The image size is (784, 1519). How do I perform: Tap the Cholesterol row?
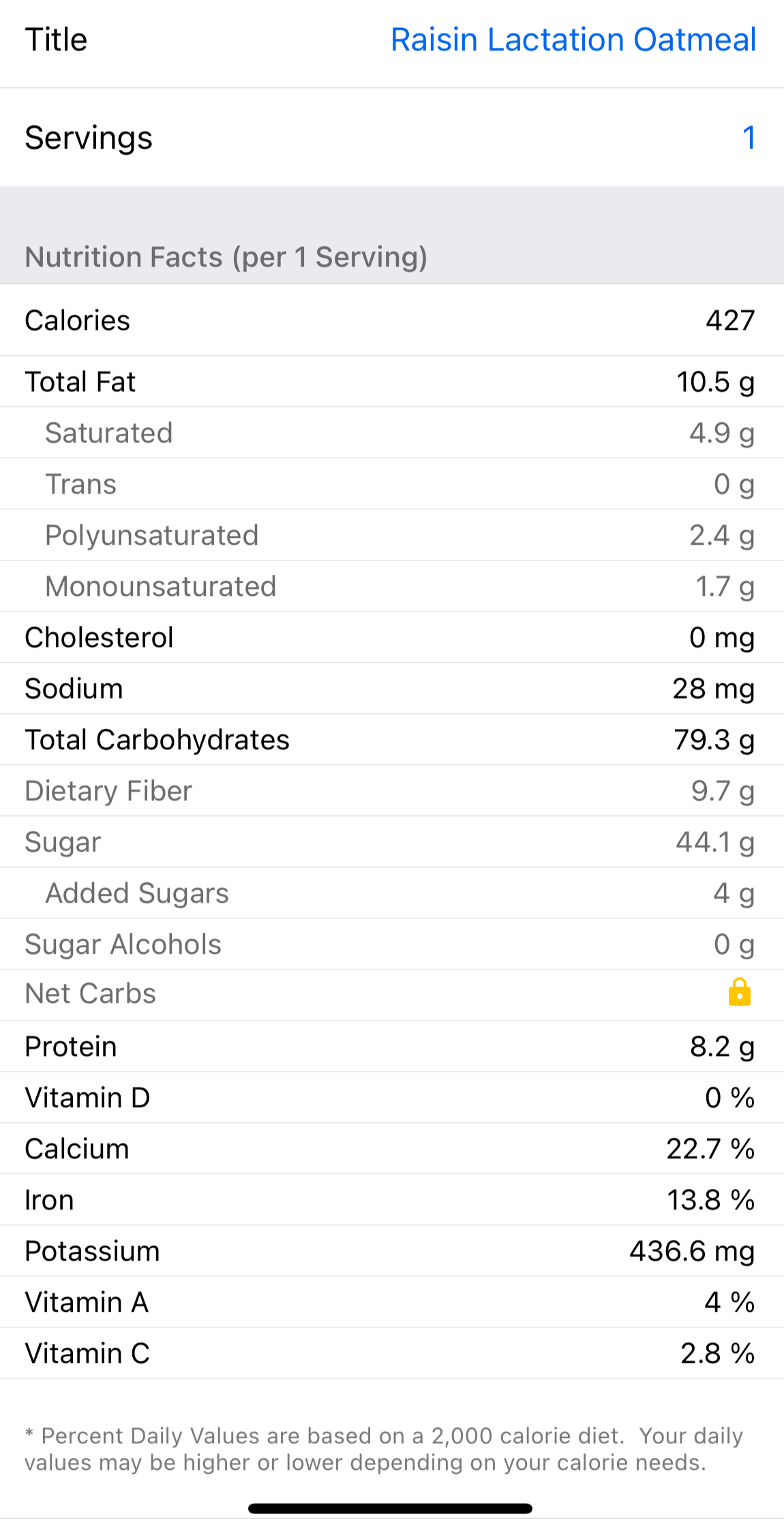pyautogui.click(x=392, y=637)
